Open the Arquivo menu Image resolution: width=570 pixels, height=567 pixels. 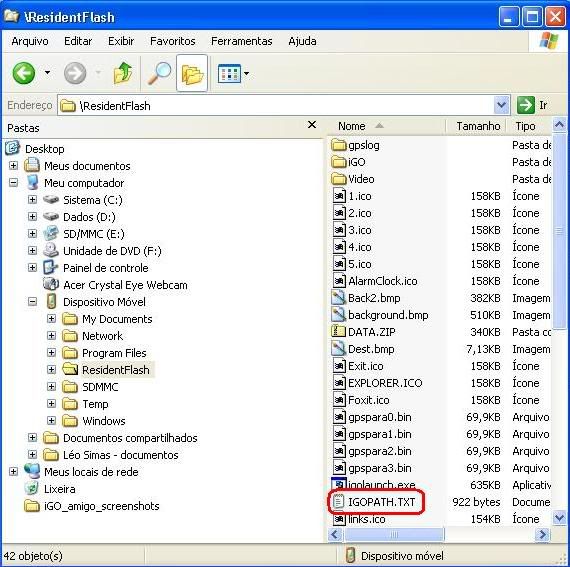(30, 41)
